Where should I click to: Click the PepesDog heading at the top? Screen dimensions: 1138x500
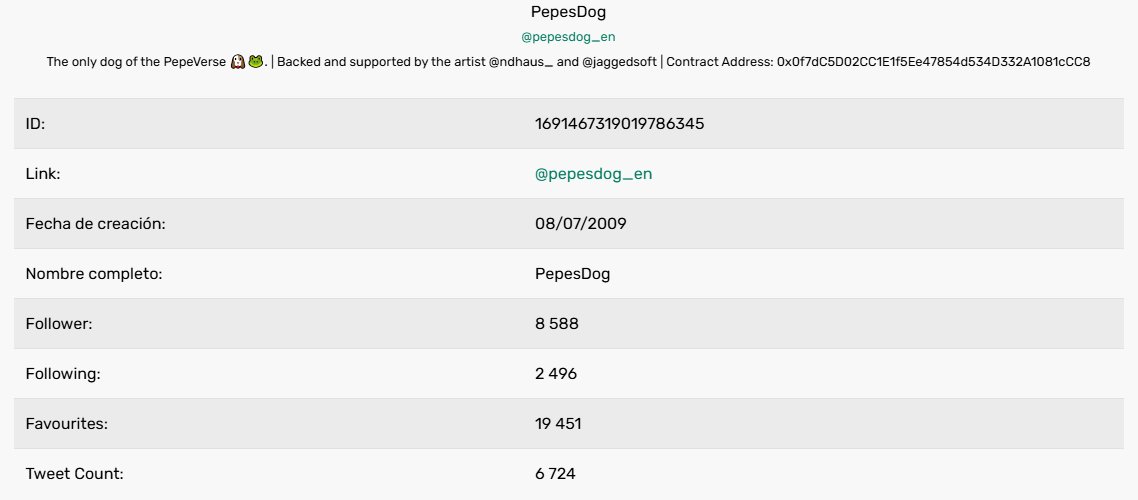(568, 12)
